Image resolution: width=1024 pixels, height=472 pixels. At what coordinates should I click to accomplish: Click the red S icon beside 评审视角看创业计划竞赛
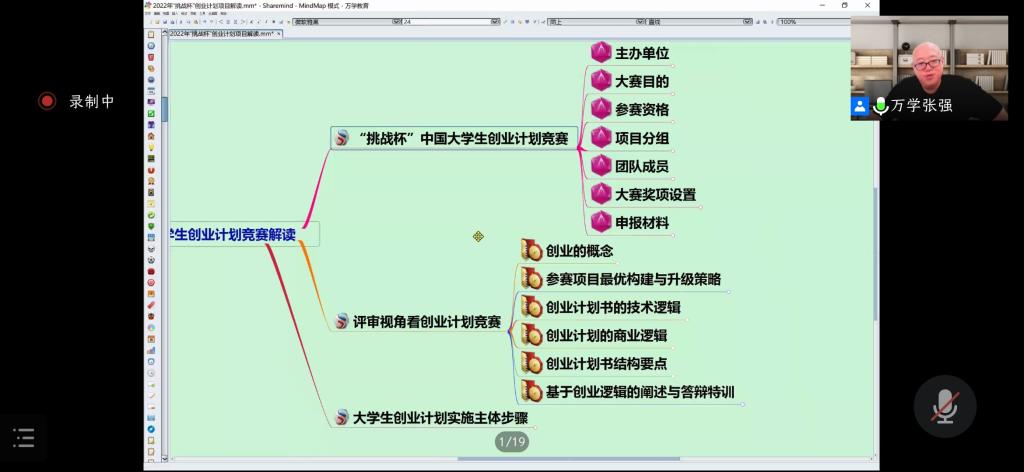pyautogui.click(x=341, y=322)
